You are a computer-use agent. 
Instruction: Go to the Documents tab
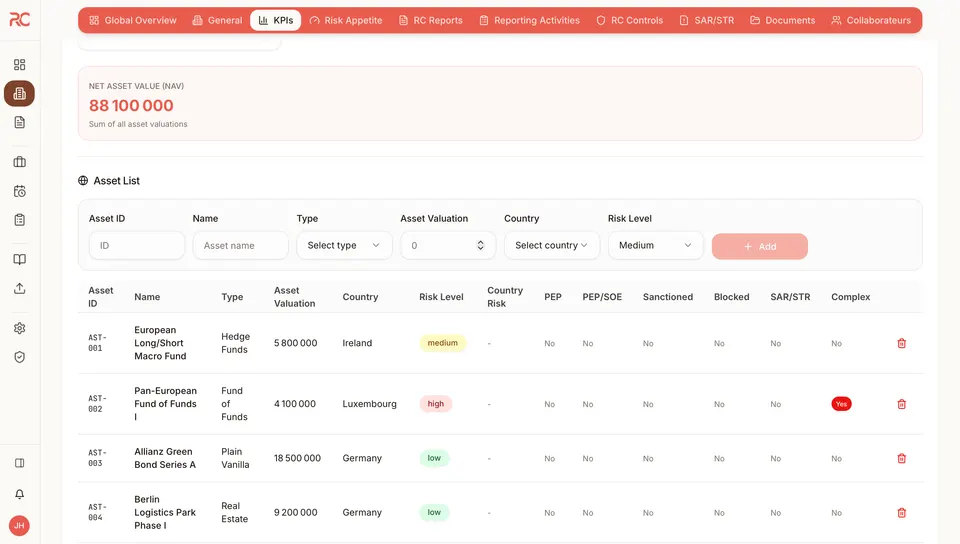tap(783, 20)
